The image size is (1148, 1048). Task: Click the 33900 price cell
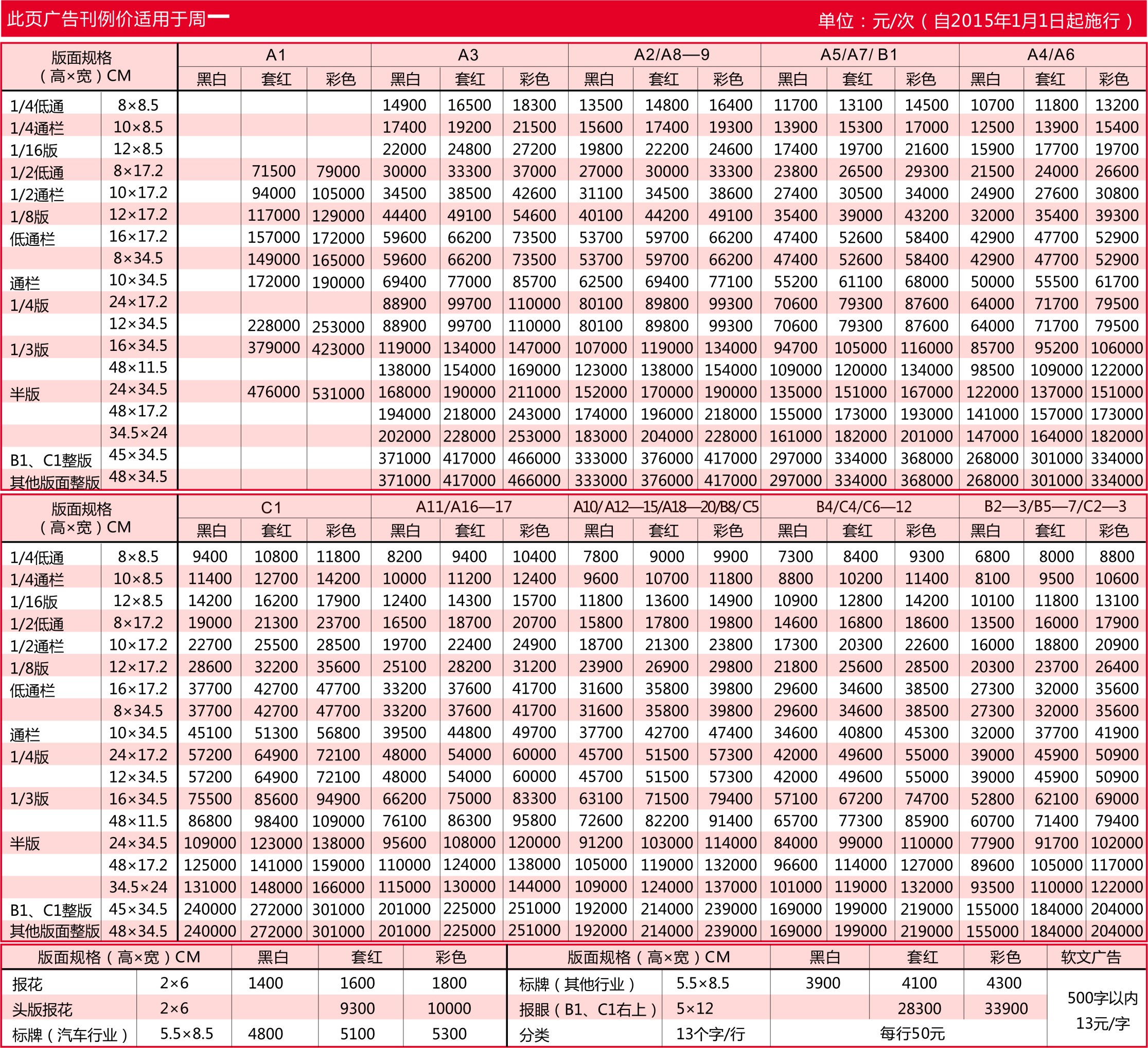coord(1005,1009)
